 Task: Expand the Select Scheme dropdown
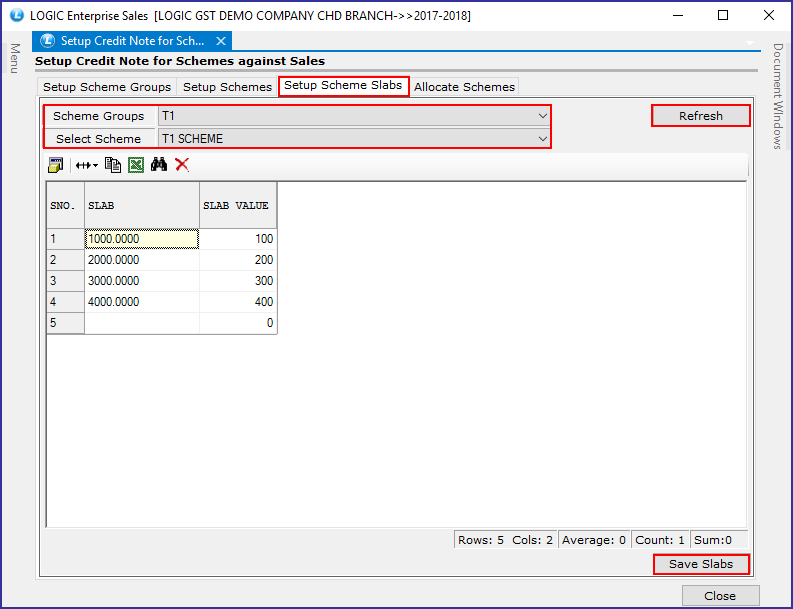click(x=542, y=139)
